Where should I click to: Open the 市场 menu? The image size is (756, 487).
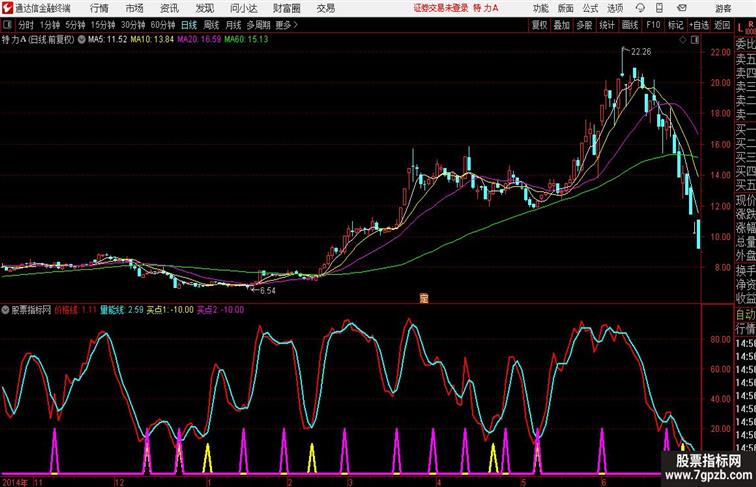coord(135,8)
